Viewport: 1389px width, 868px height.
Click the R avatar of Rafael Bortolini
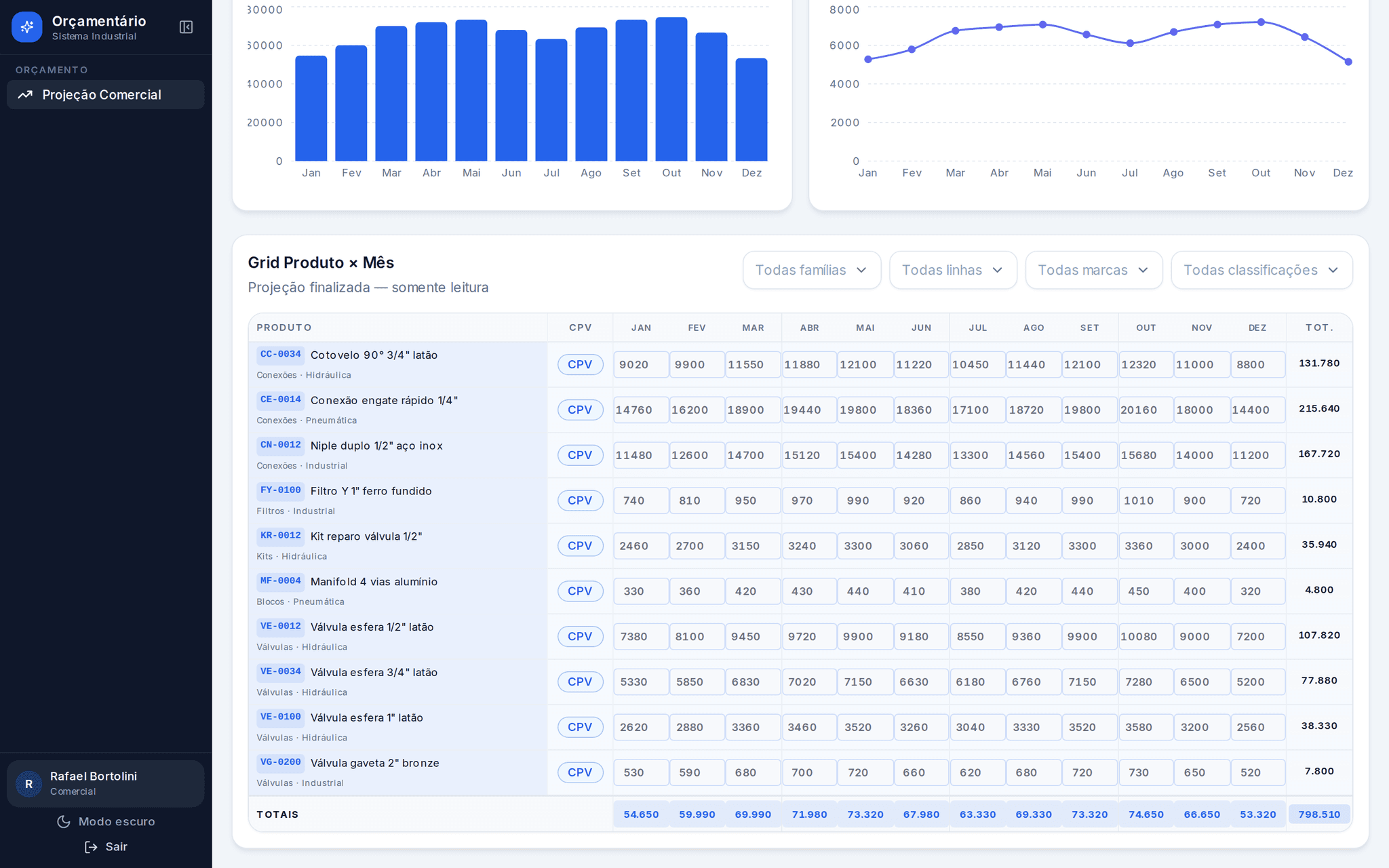click(28, 784)
